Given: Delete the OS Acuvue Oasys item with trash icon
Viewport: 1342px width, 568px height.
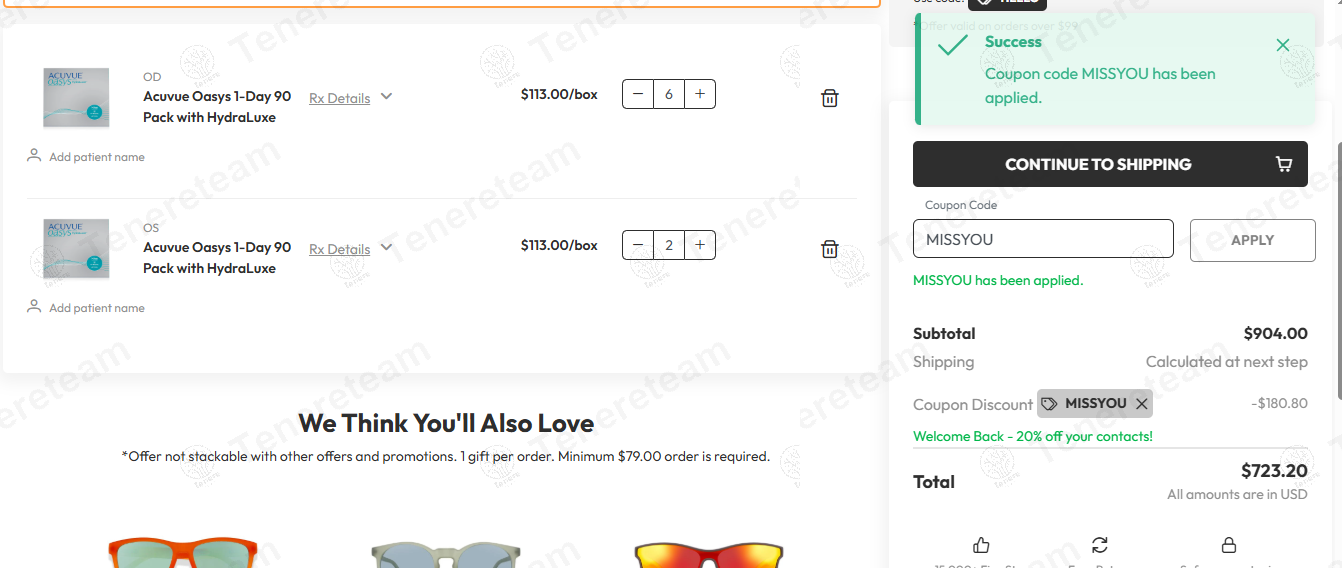Looking at the screenshot, I should point(829,249).
